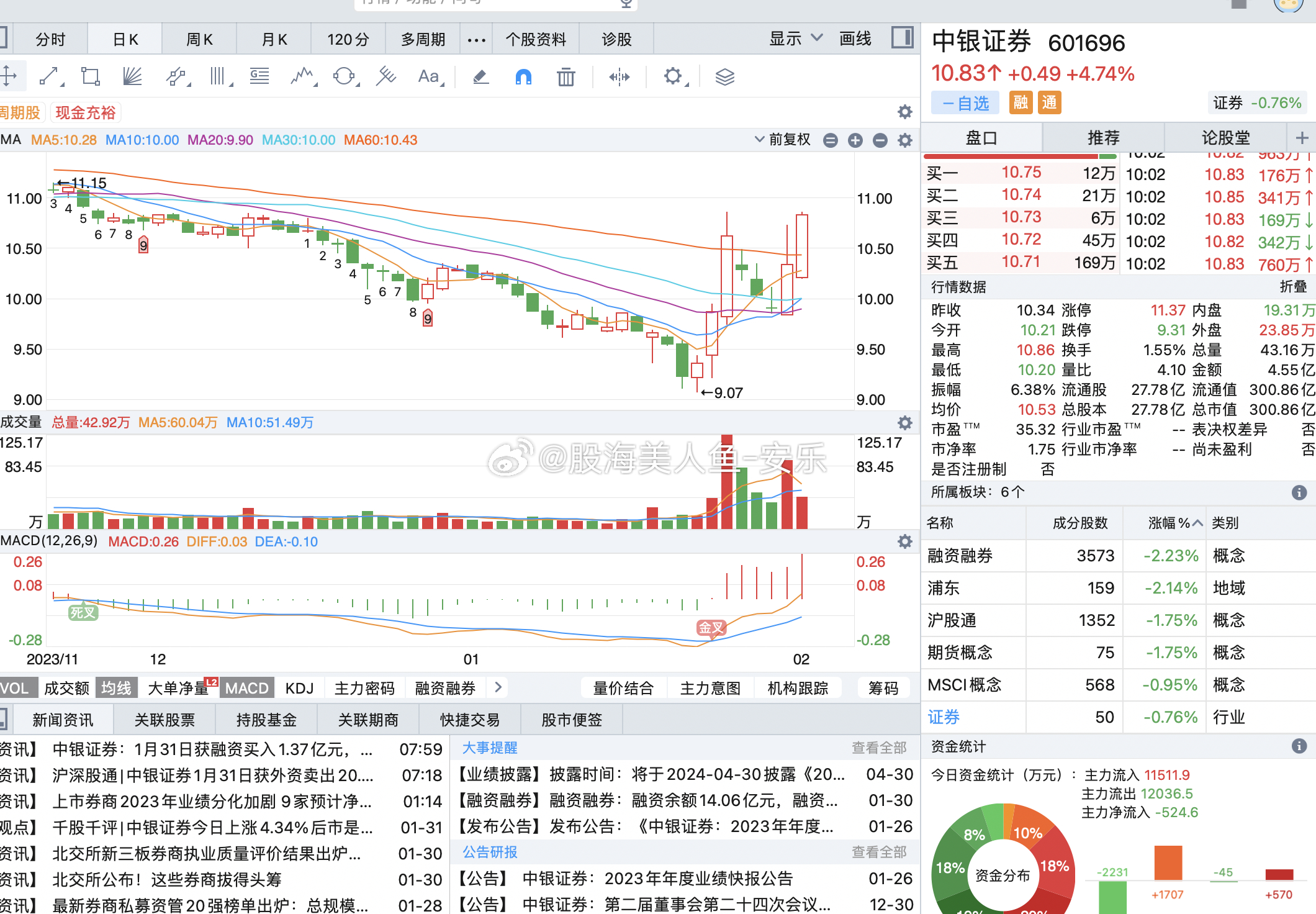Screen dimensions: 1316x914
Task: Select the crosshair move tool
Action: tap(9, 76)
